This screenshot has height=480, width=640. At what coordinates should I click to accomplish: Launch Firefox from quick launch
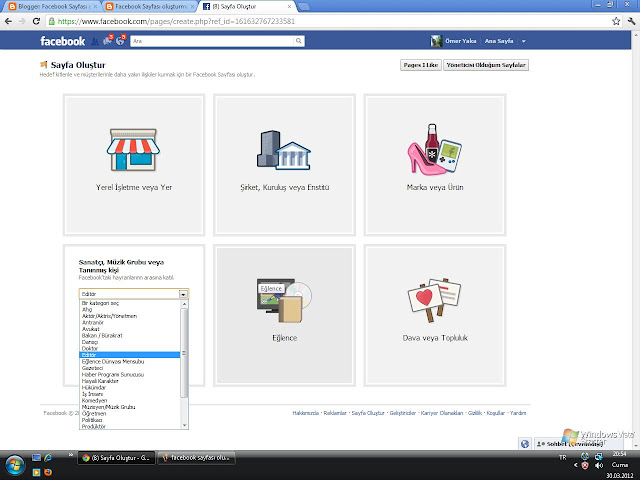[48, 472]
